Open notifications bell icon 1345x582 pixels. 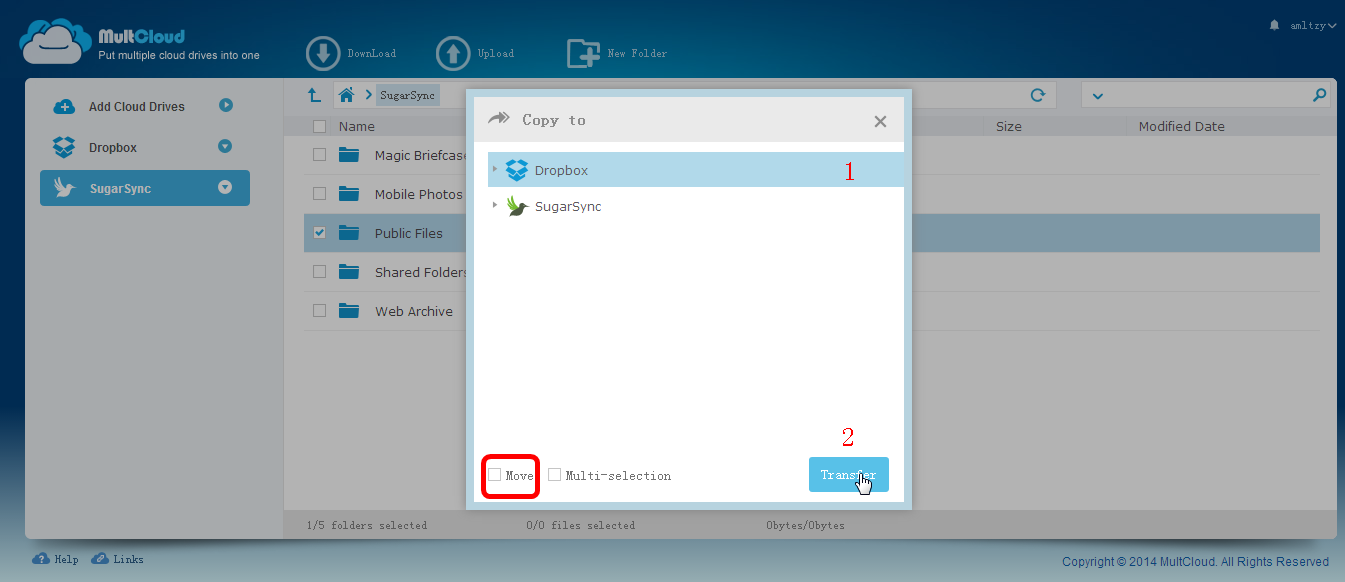click(x=1274, y=25)
